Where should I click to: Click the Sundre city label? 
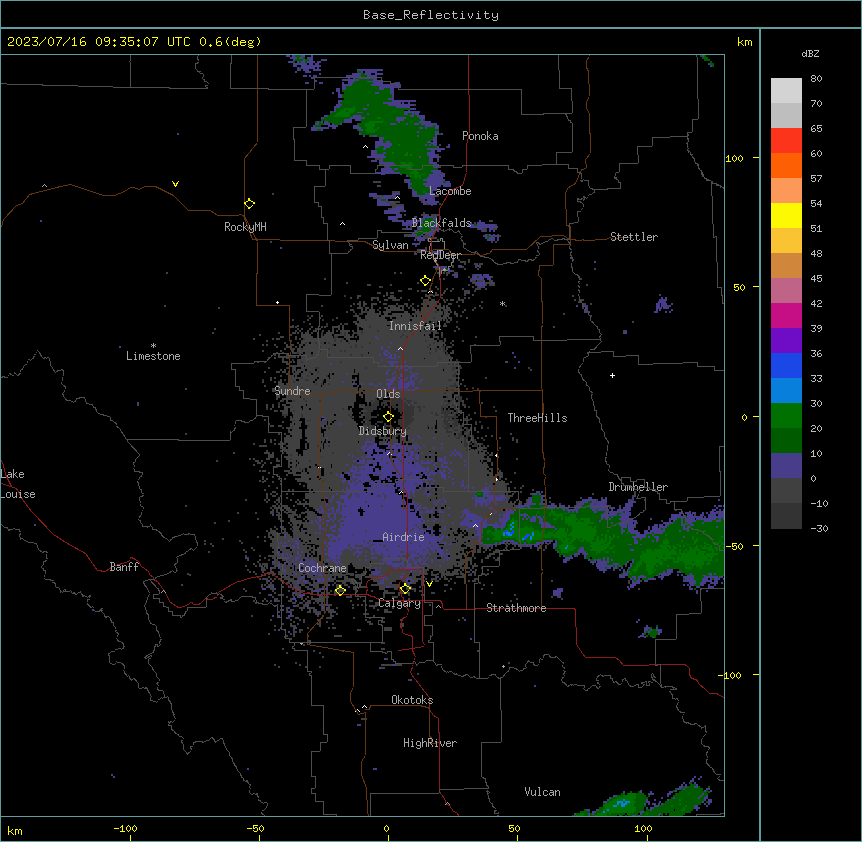[292, 391]
